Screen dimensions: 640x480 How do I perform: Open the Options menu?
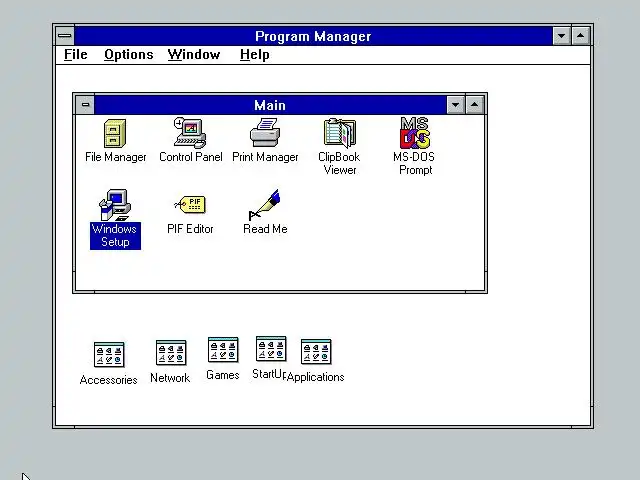129,55
